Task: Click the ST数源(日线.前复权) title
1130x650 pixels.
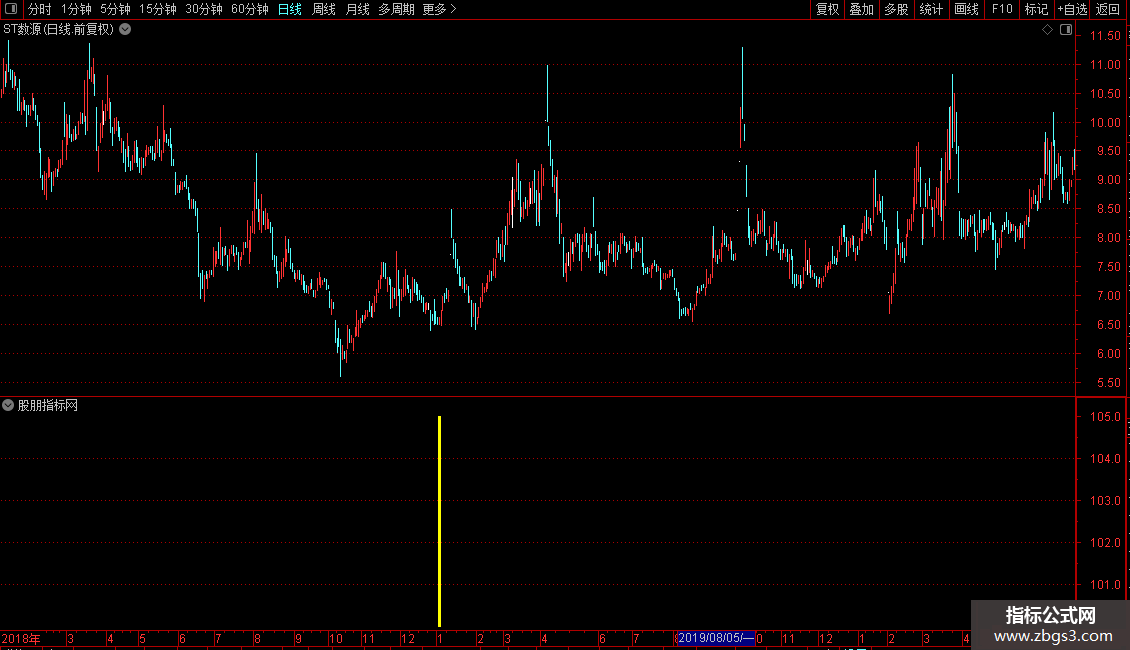Action: [x=58, y=30]
